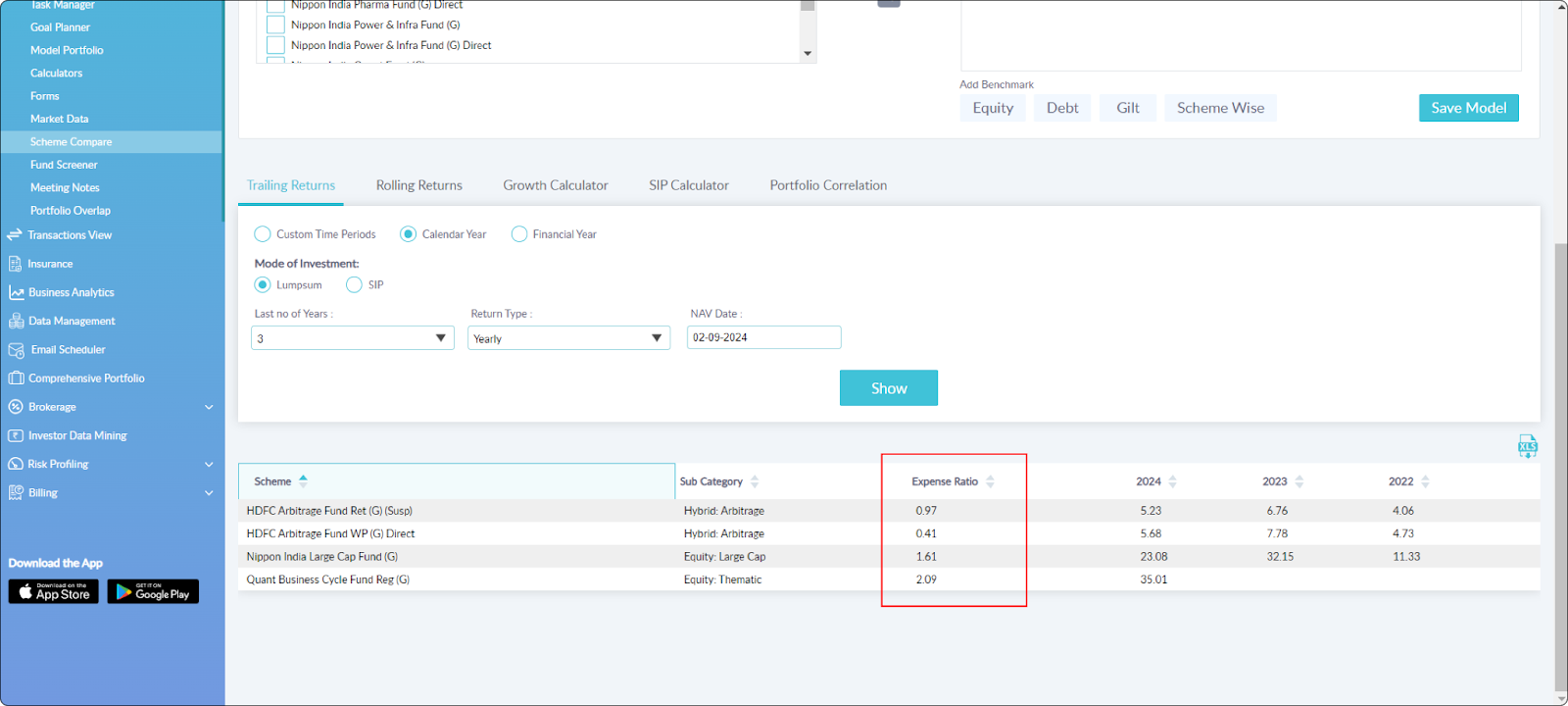Click the Transactions View arrows icon
This screenshot has height=706, width=1568.
(15, 235)
